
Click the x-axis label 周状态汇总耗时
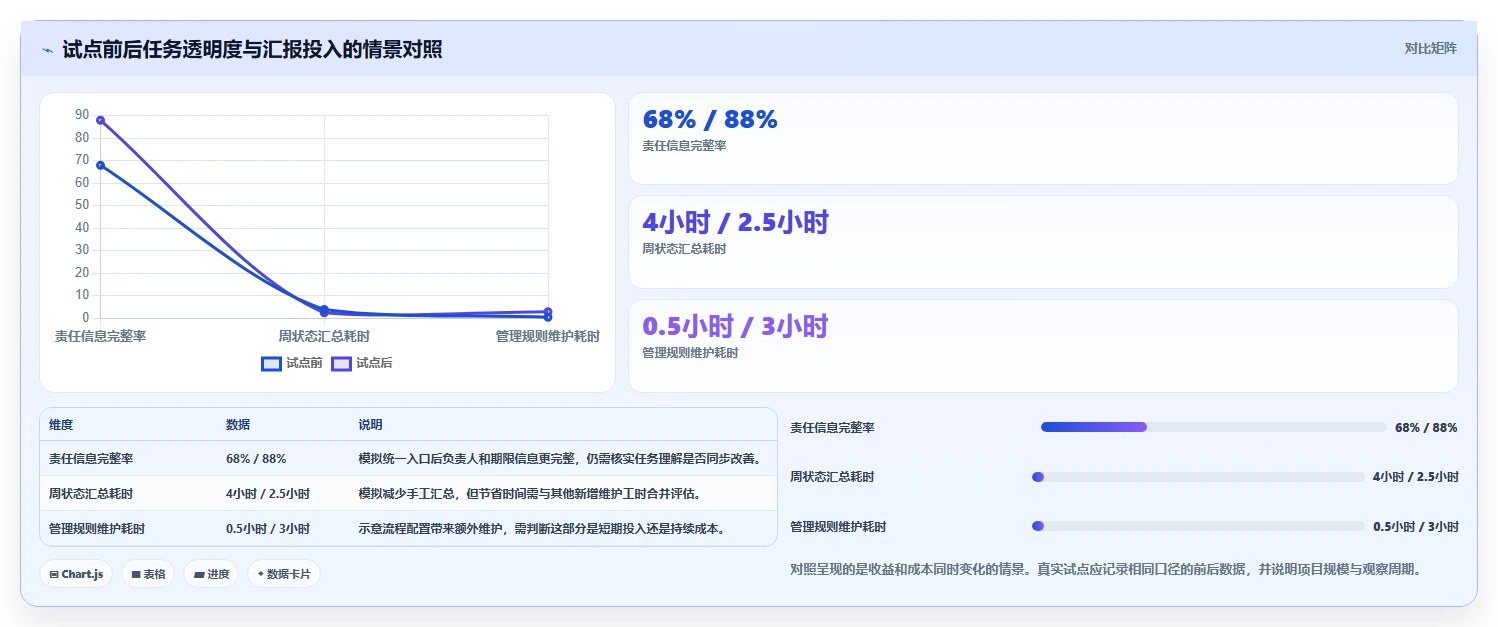[x=323, y=337]
